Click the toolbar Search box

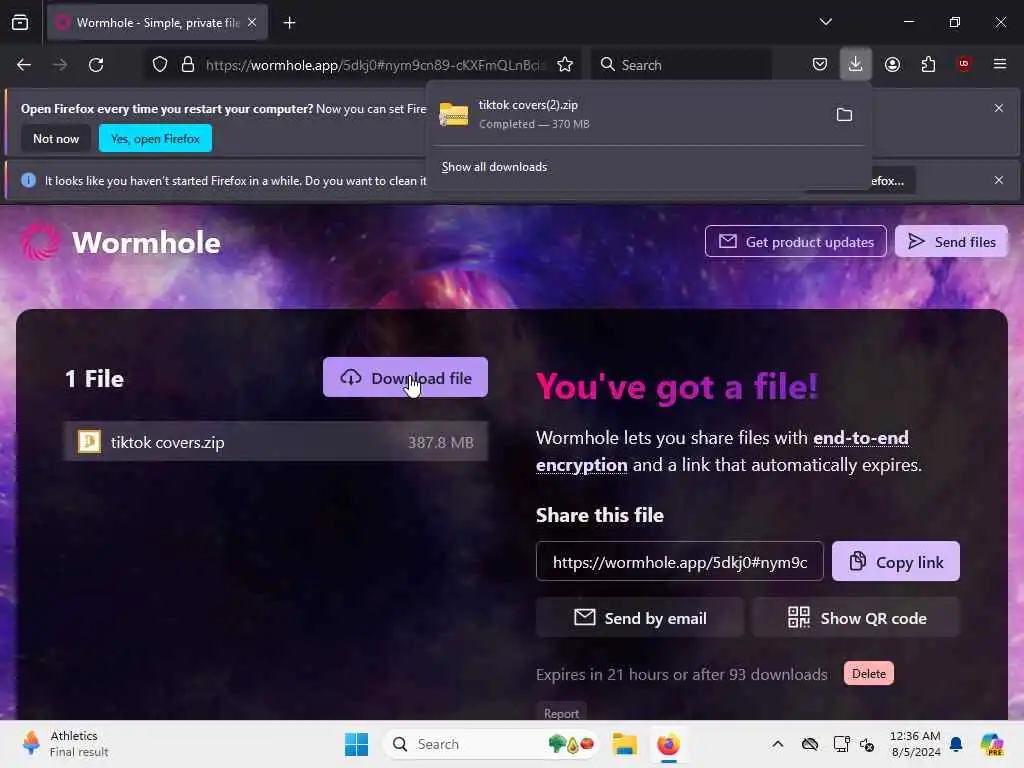tap(682, 65)
